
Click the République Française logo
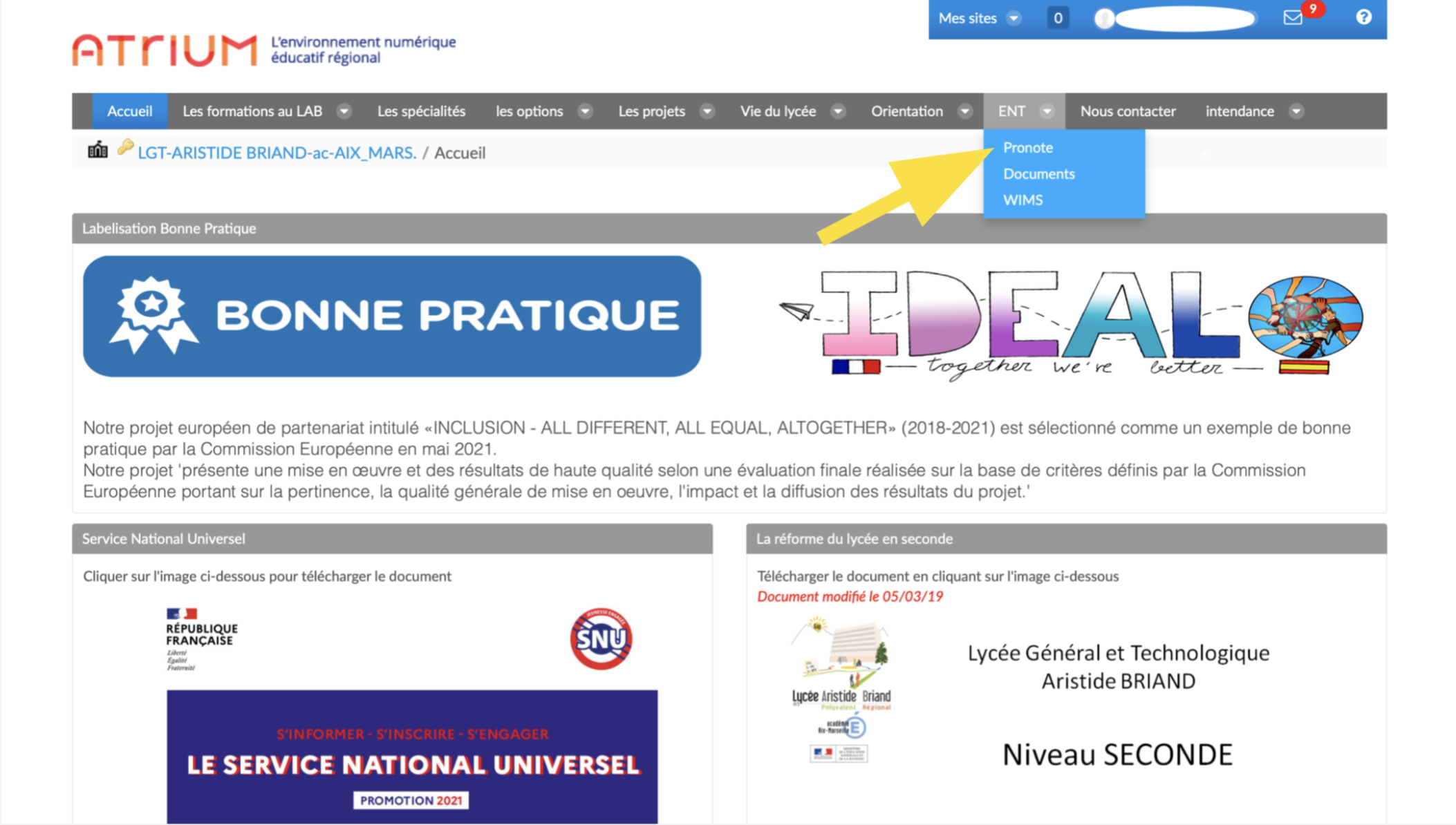(x=201, y=639)
